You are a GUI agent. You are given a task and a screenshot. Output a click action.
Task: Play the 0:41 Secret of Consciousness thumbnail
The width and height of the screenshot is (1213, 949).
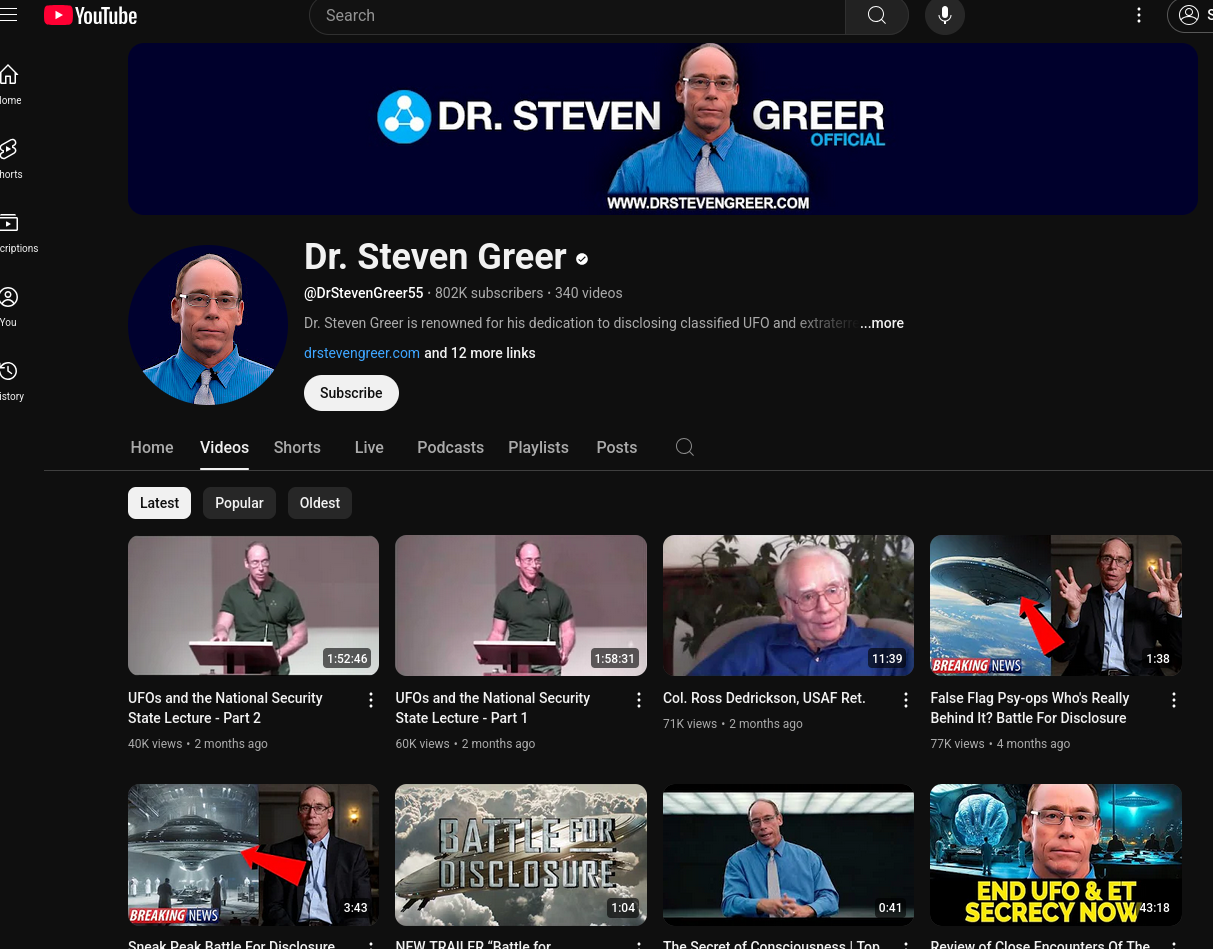click(x=788, y=855)
